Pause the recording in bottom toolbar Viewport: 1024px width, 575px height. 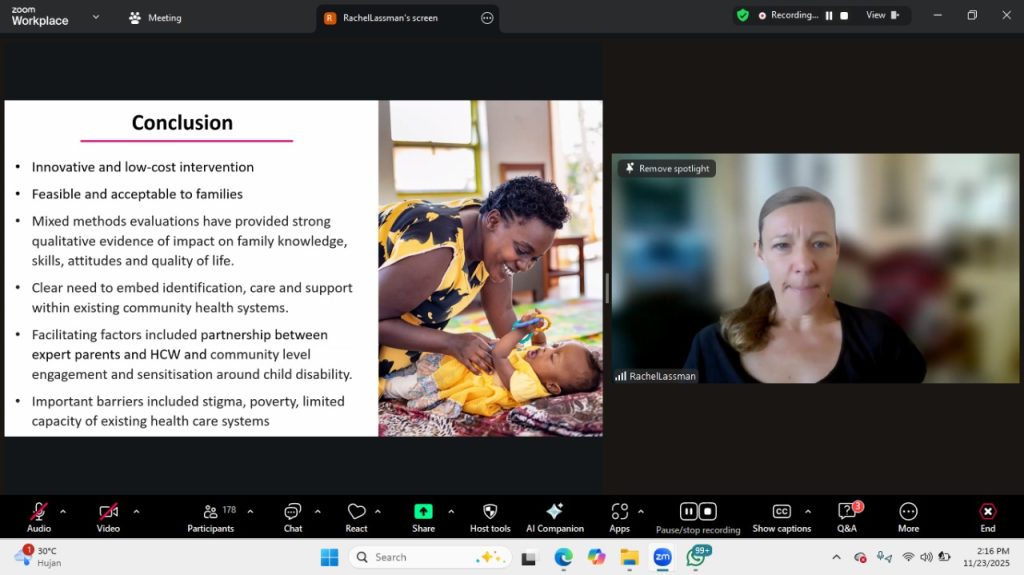tap(688, 511)
